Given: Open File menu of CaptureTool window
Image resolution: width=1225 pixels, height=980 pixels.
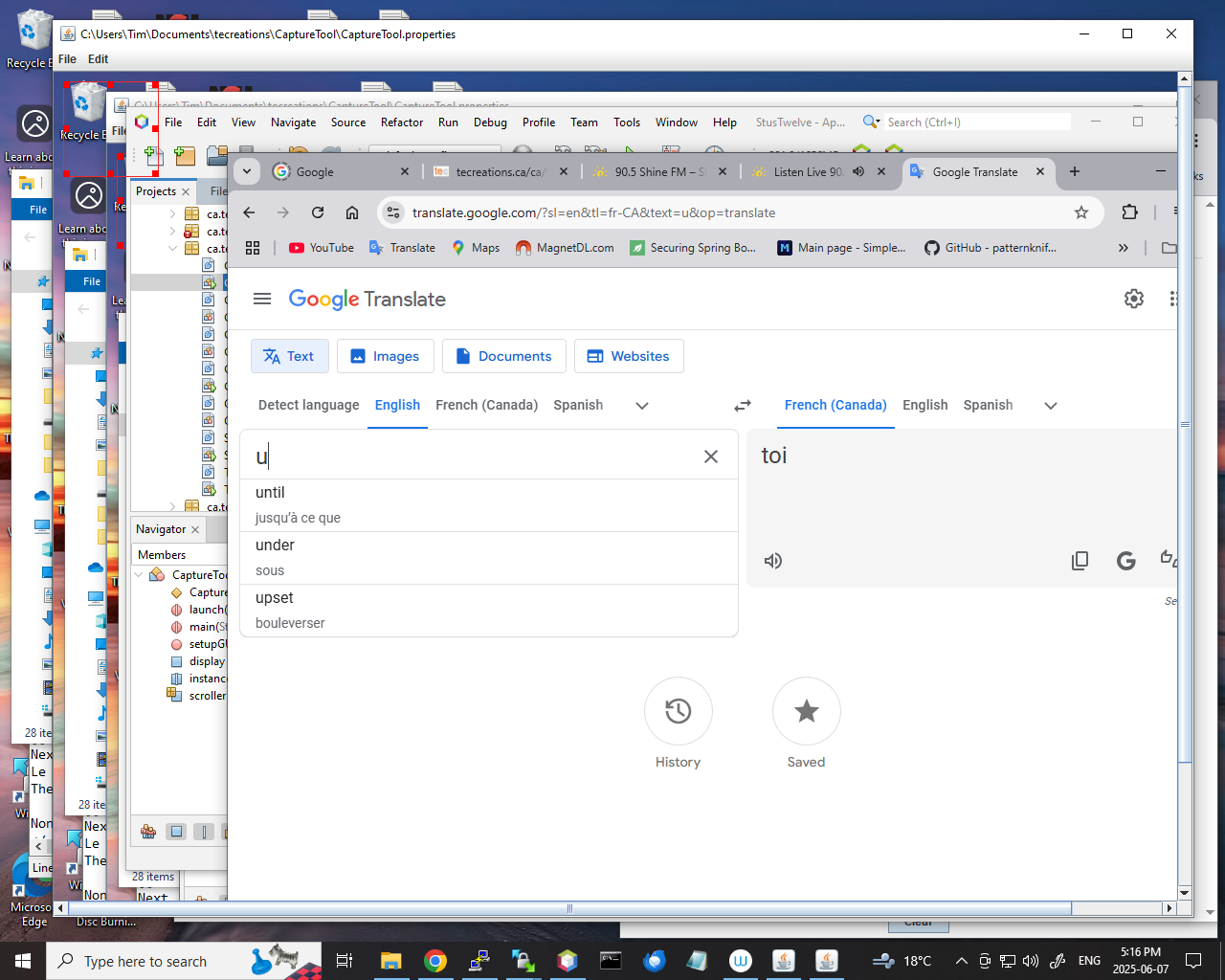Looking at the screenshot, I should (x=67, y=59).
